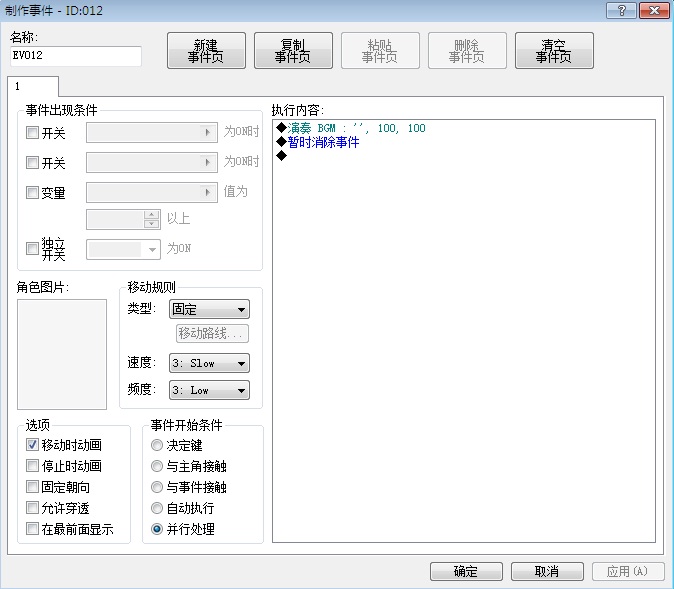
Task: Click the help question mark button
Action: (x=621, y=10)
